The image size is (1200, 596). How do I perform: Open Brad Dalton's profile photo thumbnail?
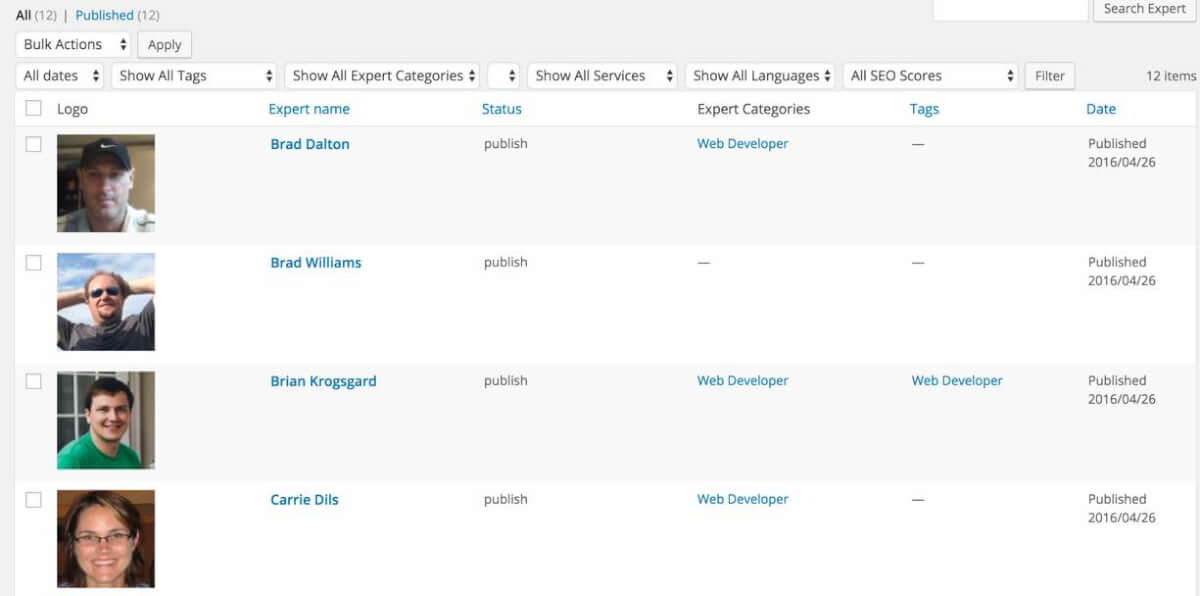tap(106, 183)
